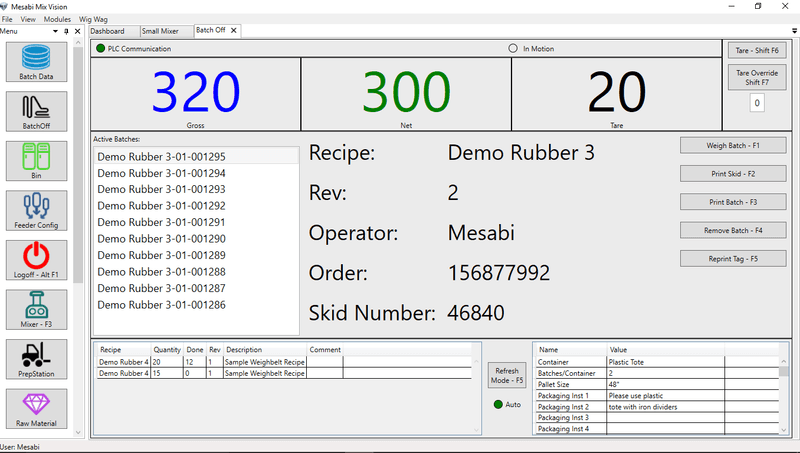
Task: Click the Remove Batch - F4 button
Action: point(733,231)
